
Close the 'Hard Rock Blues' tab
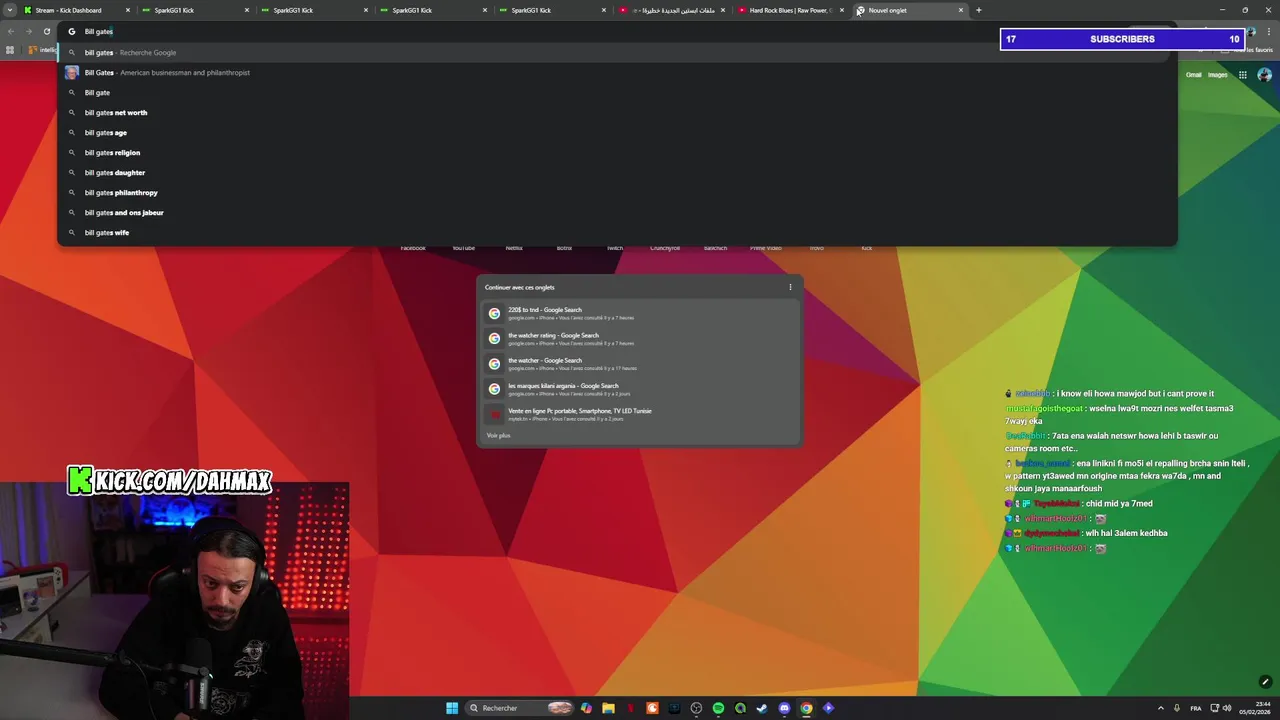pos(842,10)
